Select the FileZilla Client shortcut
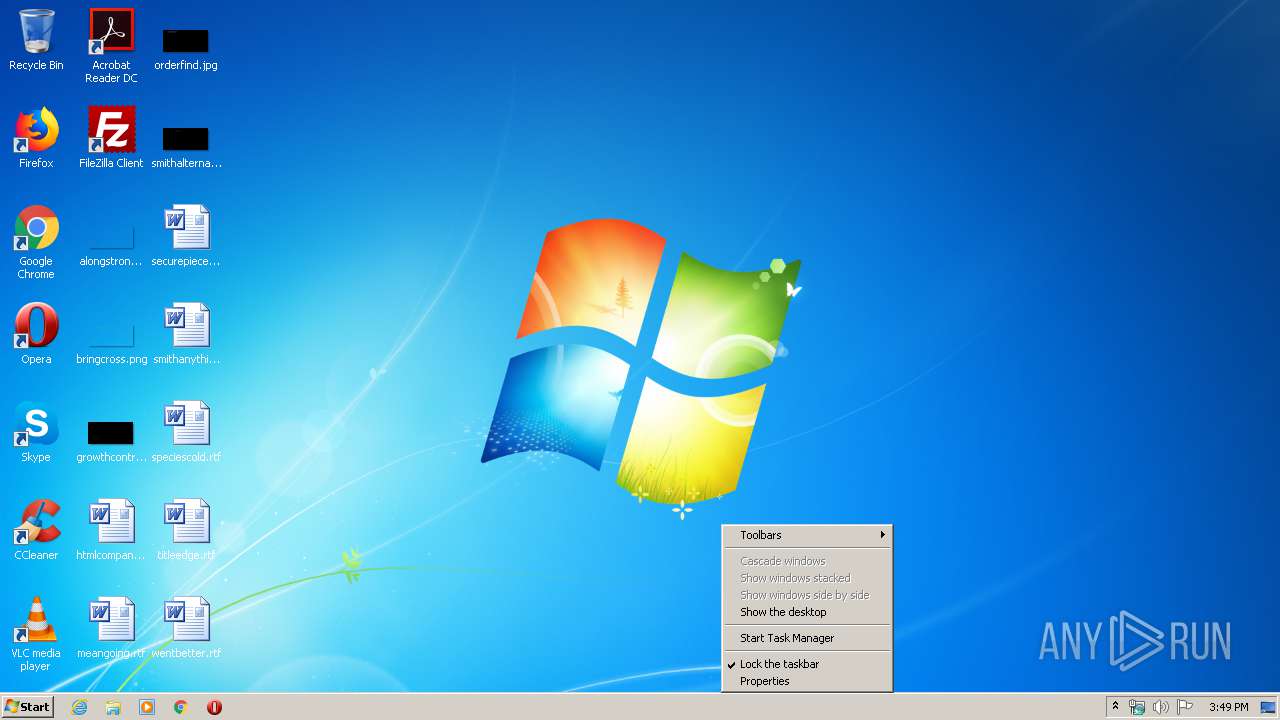This screenshot has height=720, width=1280. (x=111, y=138)
